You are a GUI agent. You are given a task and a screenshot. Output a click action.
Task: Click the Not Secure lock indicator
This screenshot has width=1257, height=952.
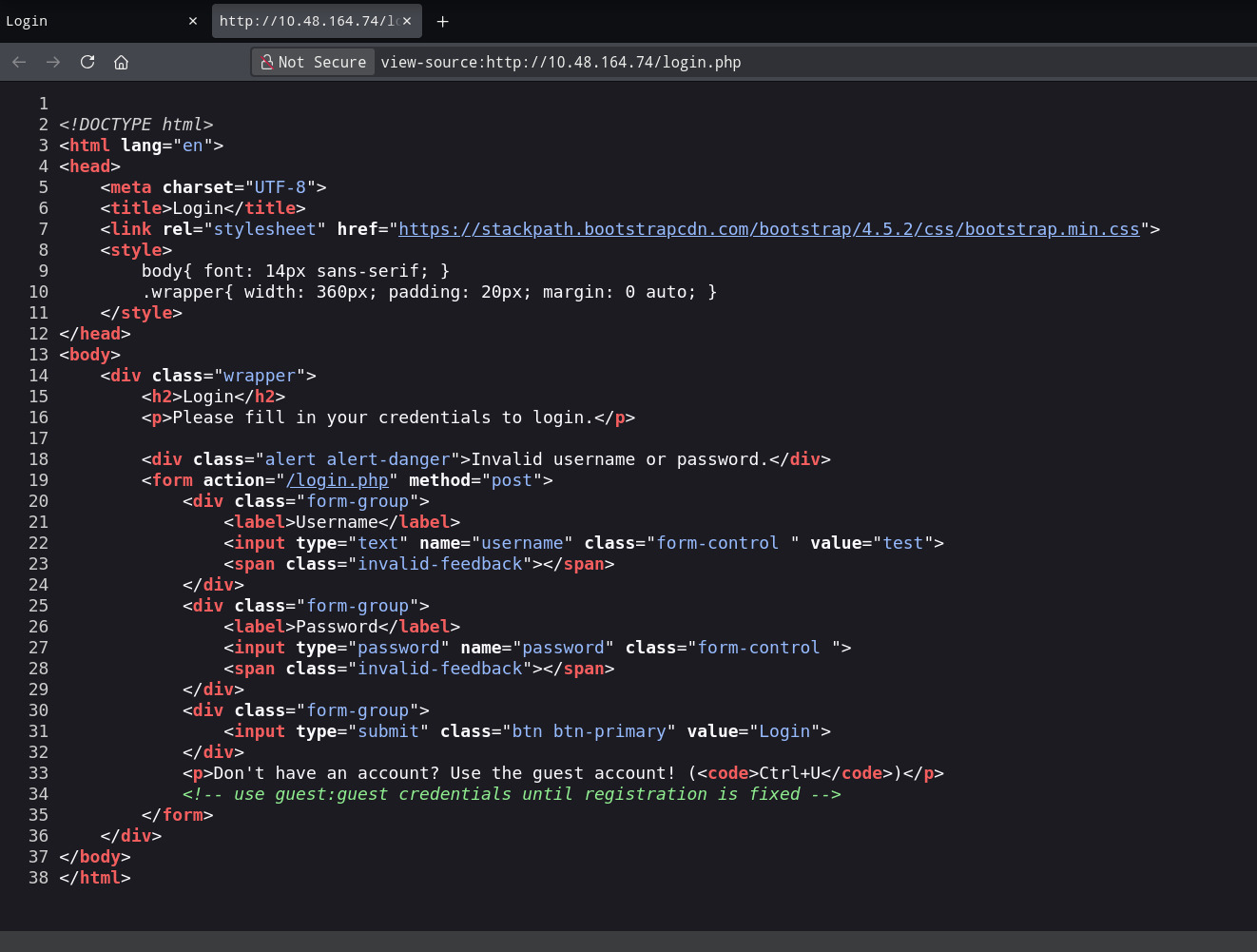pos(313,62)
